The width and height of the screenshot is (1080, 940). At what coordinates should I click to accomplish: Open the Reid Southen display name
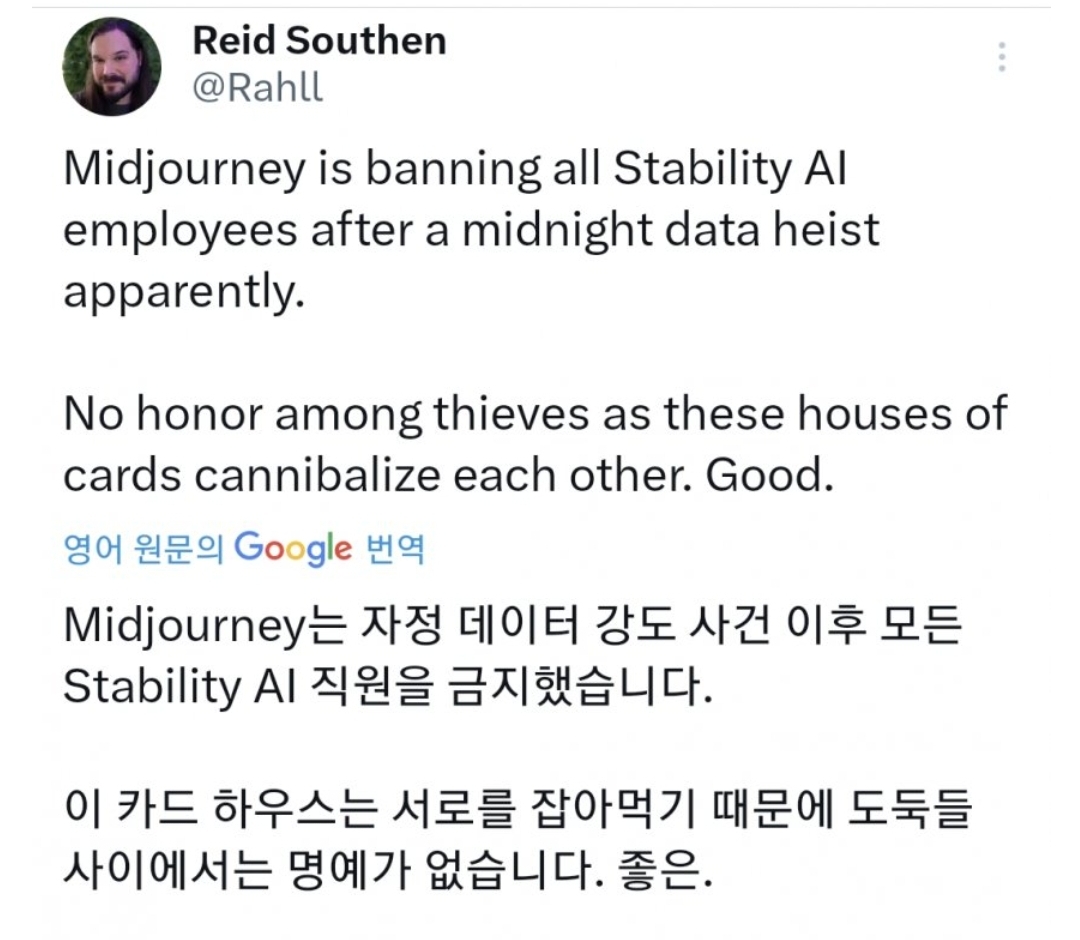[320, 41]
